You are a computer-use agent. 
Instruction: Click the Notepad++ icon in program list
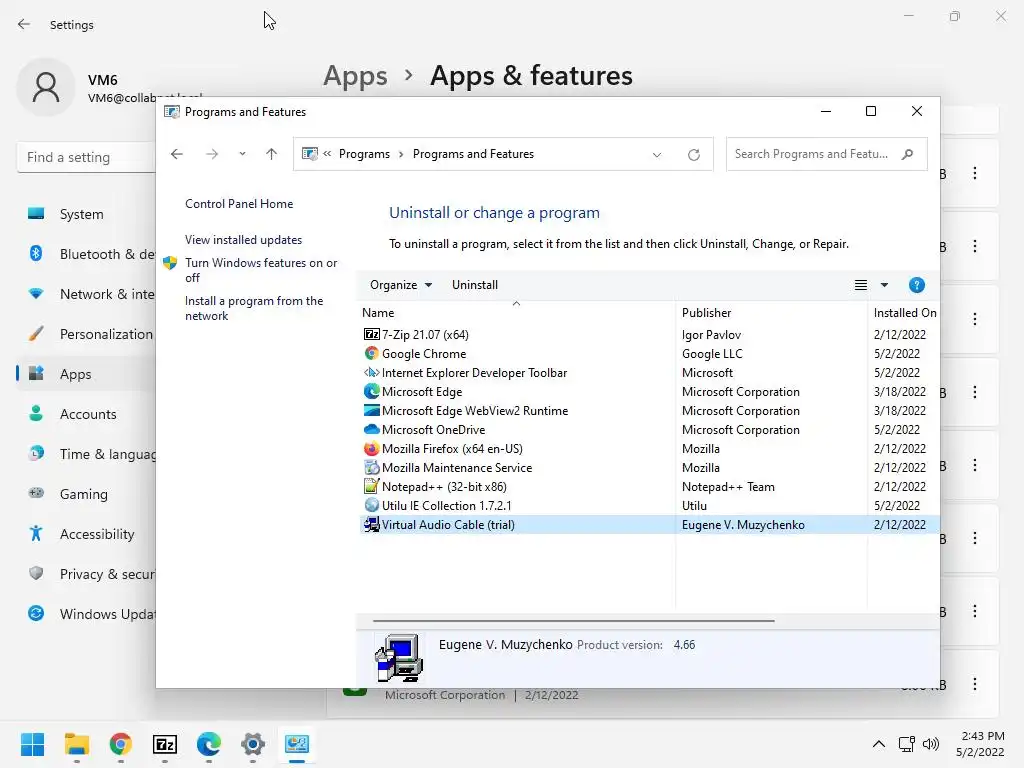[372, 487]
